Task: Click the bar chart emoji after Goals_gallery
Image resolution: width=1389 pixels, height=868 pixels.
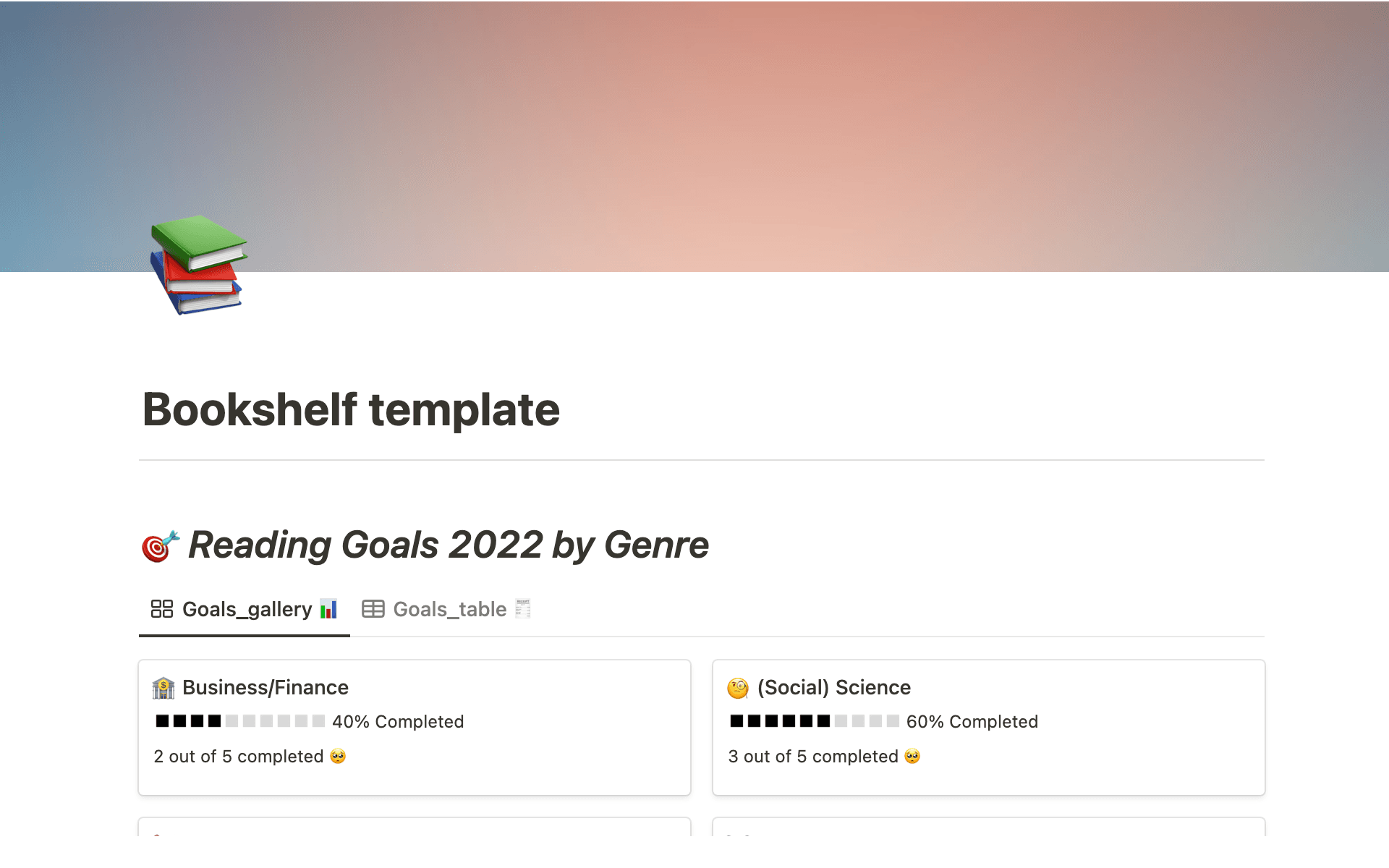Action: 329,610
